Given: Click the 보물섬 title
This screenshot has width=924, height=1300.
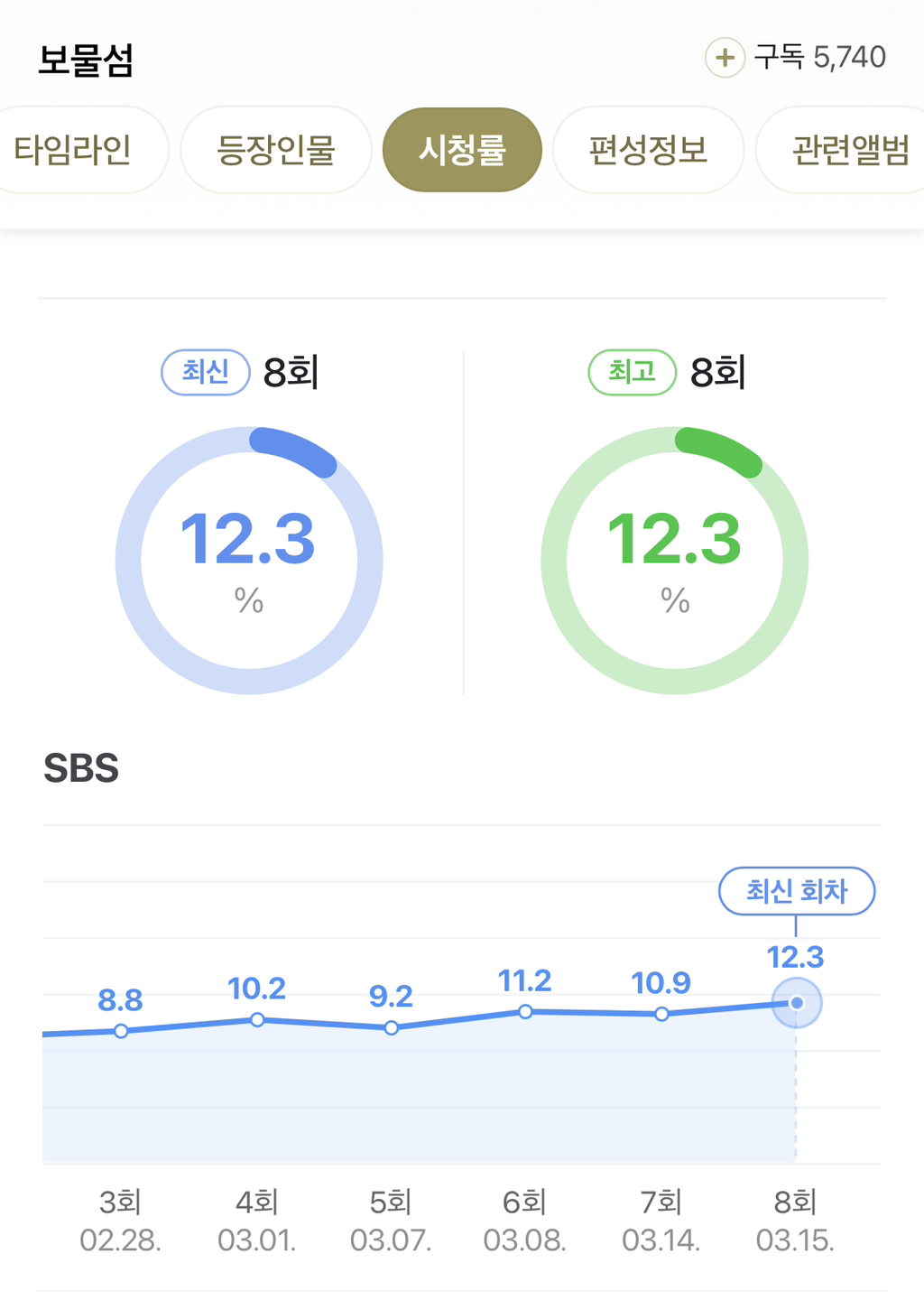Looking at the screenshot, I should tap(86, 60).
